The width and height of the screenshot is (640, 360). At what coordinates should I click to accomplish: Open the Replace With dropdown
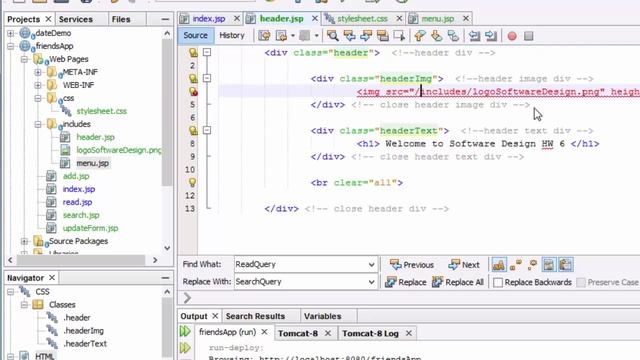[x=371, y=282]
